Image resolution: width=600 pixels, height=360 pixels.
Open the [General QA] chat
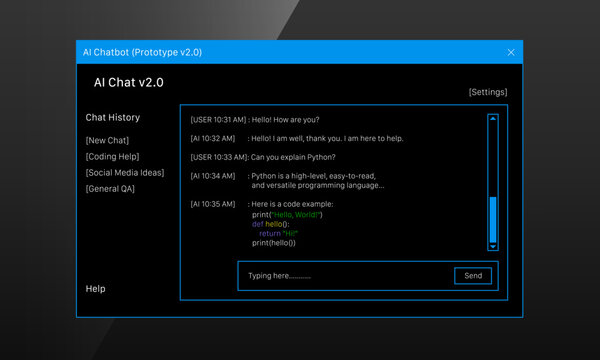tap(110, 189)
